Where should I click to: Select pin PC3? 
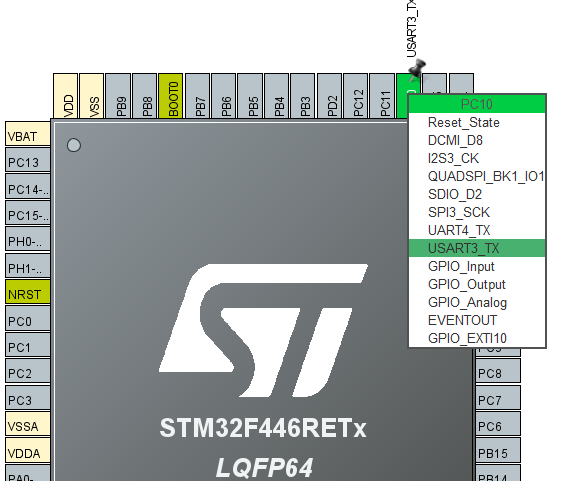click(28, 397)
